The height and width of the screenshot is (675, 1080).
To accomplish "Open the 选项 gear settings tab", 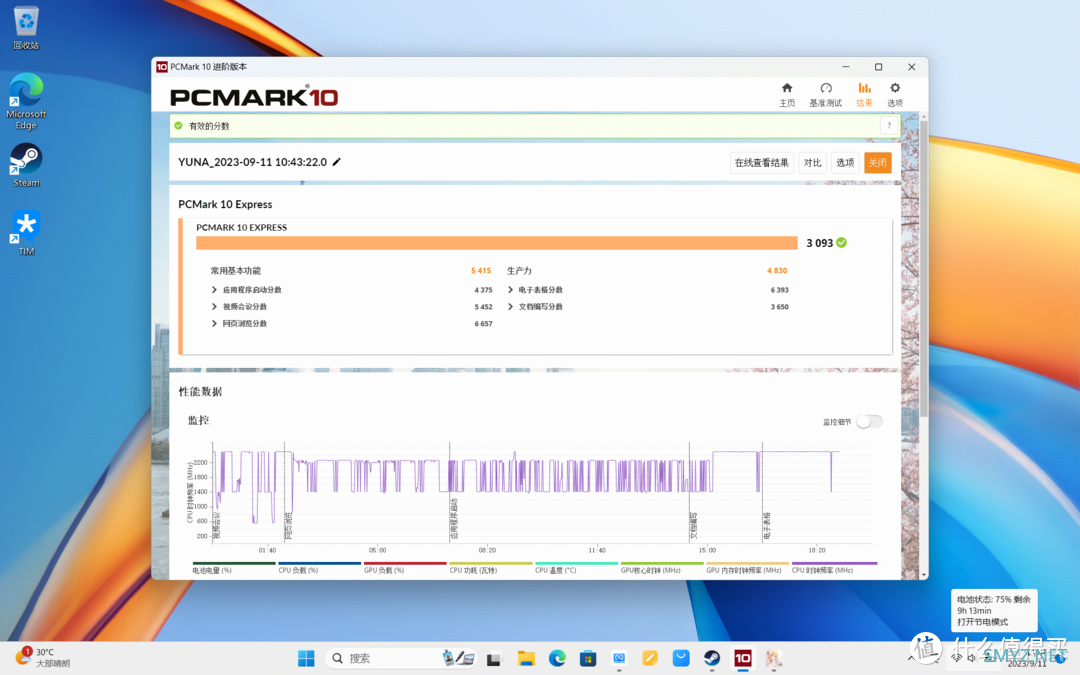I will [895, 94].
